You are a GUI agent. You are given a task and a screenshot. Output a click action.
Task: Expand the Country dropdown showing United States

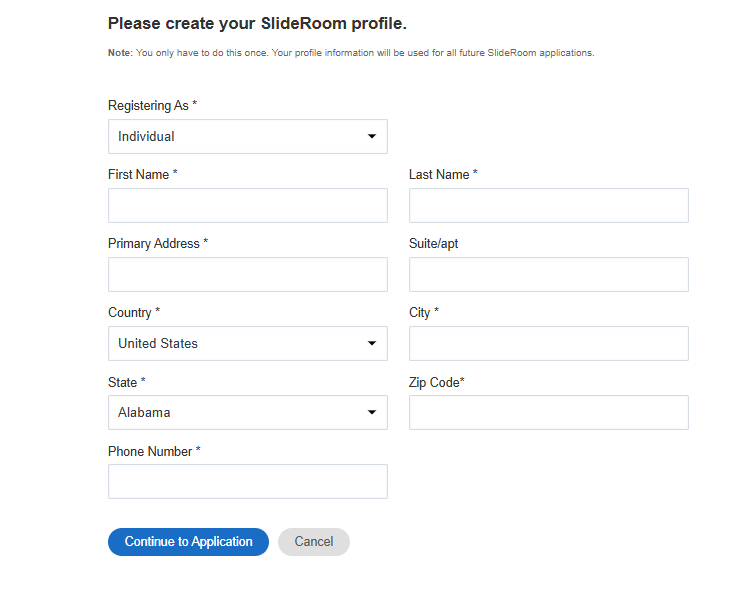tap(247, 344)
